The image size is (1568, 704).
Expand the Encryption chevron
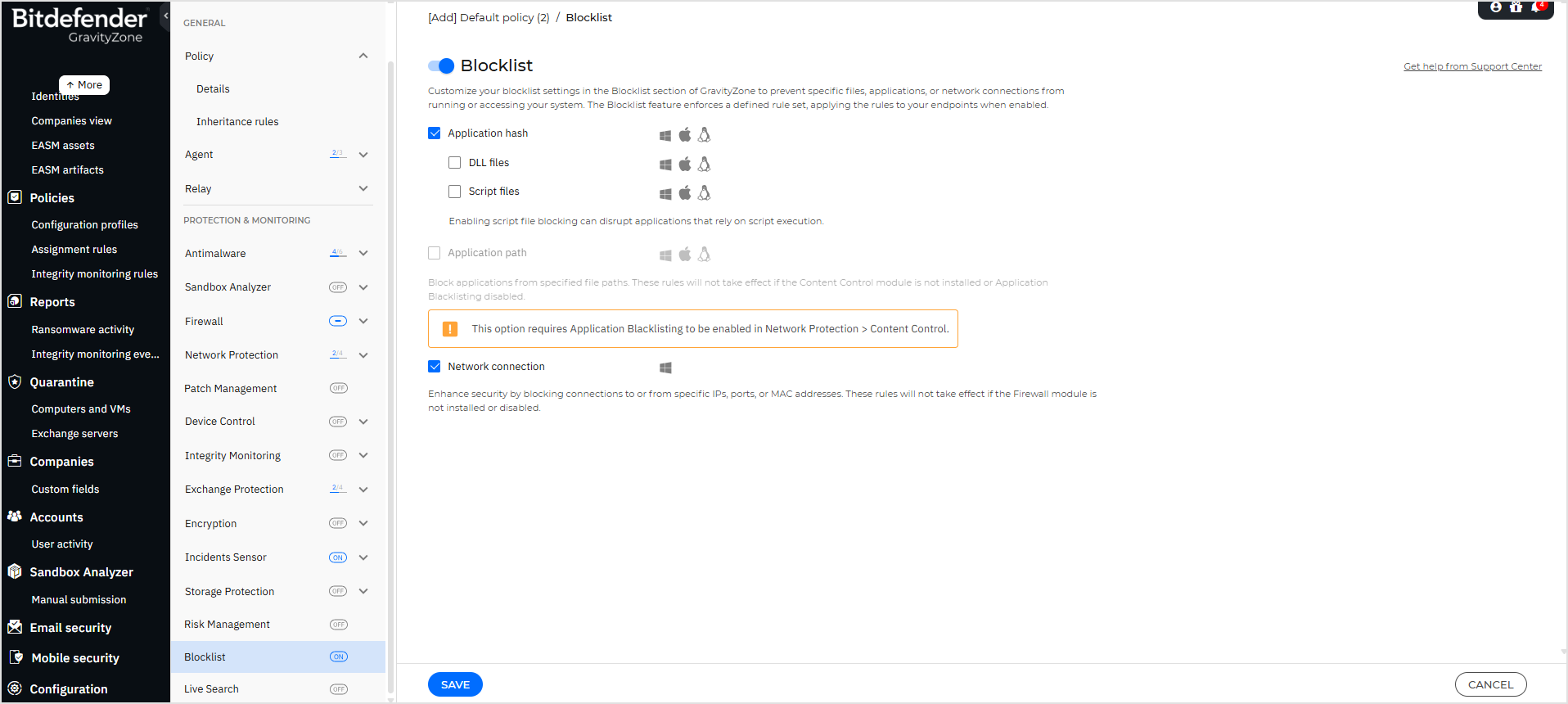click(363, 523)
